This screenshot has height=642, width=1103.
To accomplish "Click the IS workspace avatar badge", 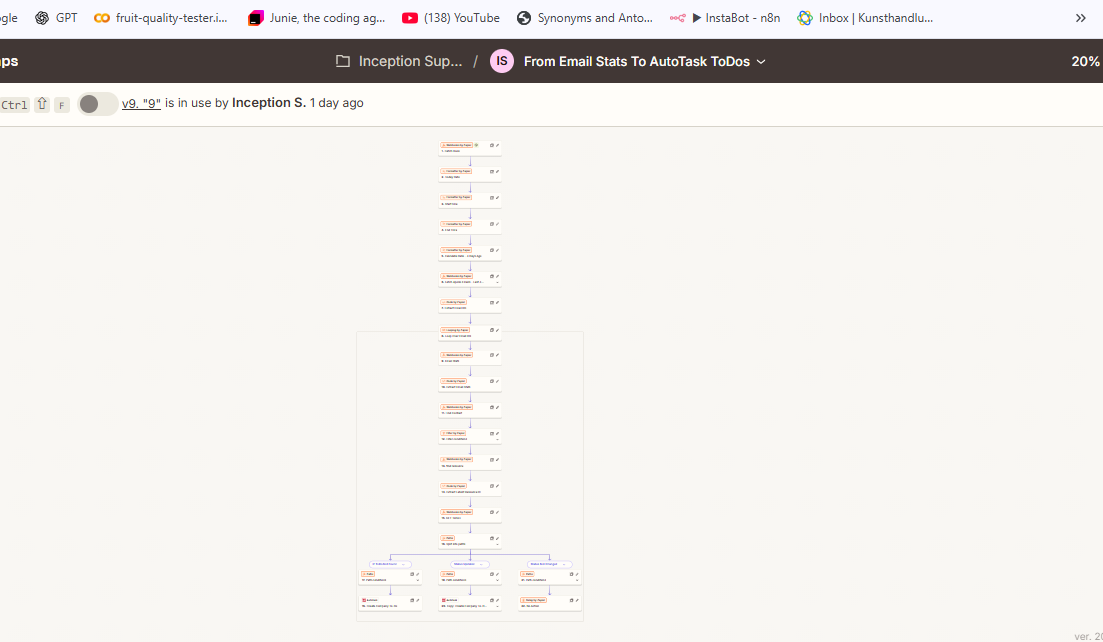I will (x=501, y=61).
